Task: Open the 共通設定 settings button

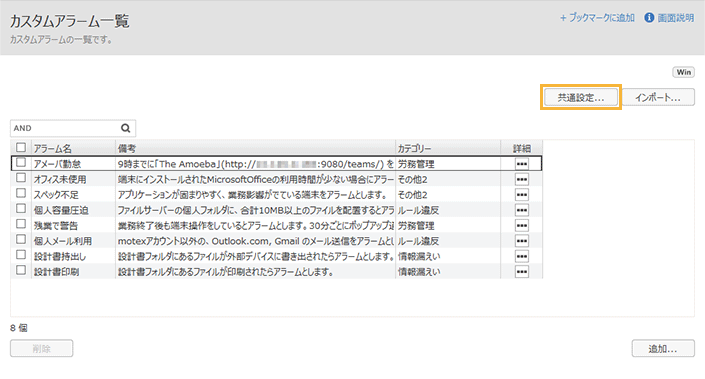Action: click(581, 97)
